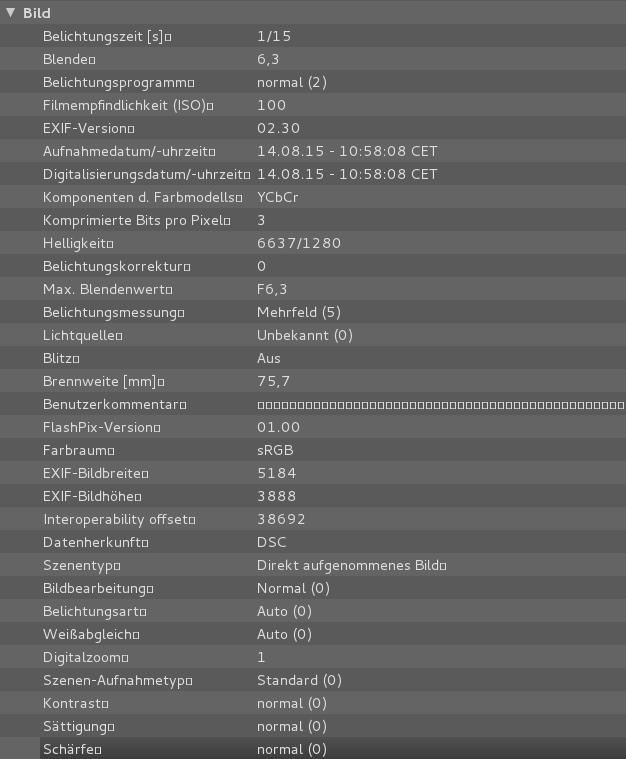Click the Bild section header label
Screen dimensions: 626x759
tap(37, 13)
